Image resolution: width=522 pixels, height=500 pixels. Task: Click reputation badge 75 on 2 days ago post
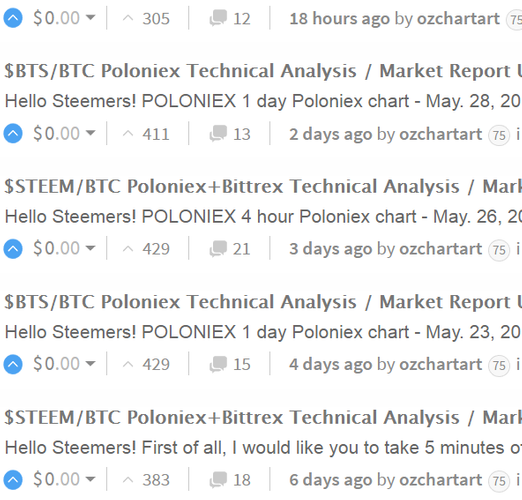pyautogui.click(x=499, y=135)
